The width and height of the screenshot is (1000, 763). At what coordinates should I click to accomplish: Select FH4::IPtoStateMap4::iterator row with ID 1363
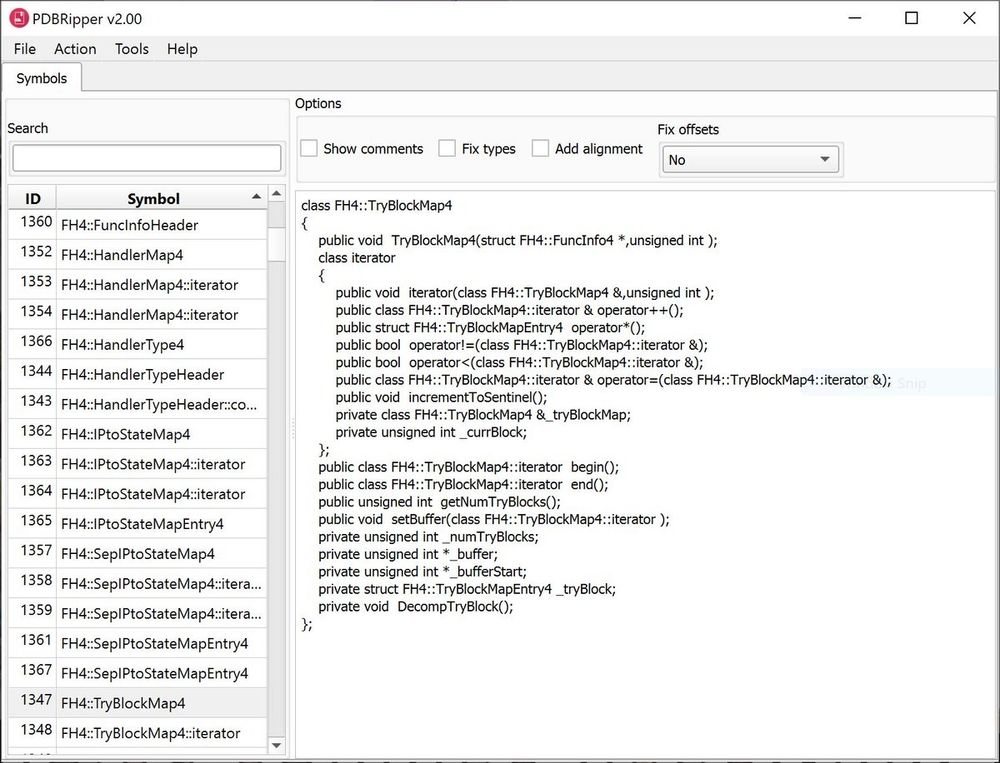click(138, 464)
